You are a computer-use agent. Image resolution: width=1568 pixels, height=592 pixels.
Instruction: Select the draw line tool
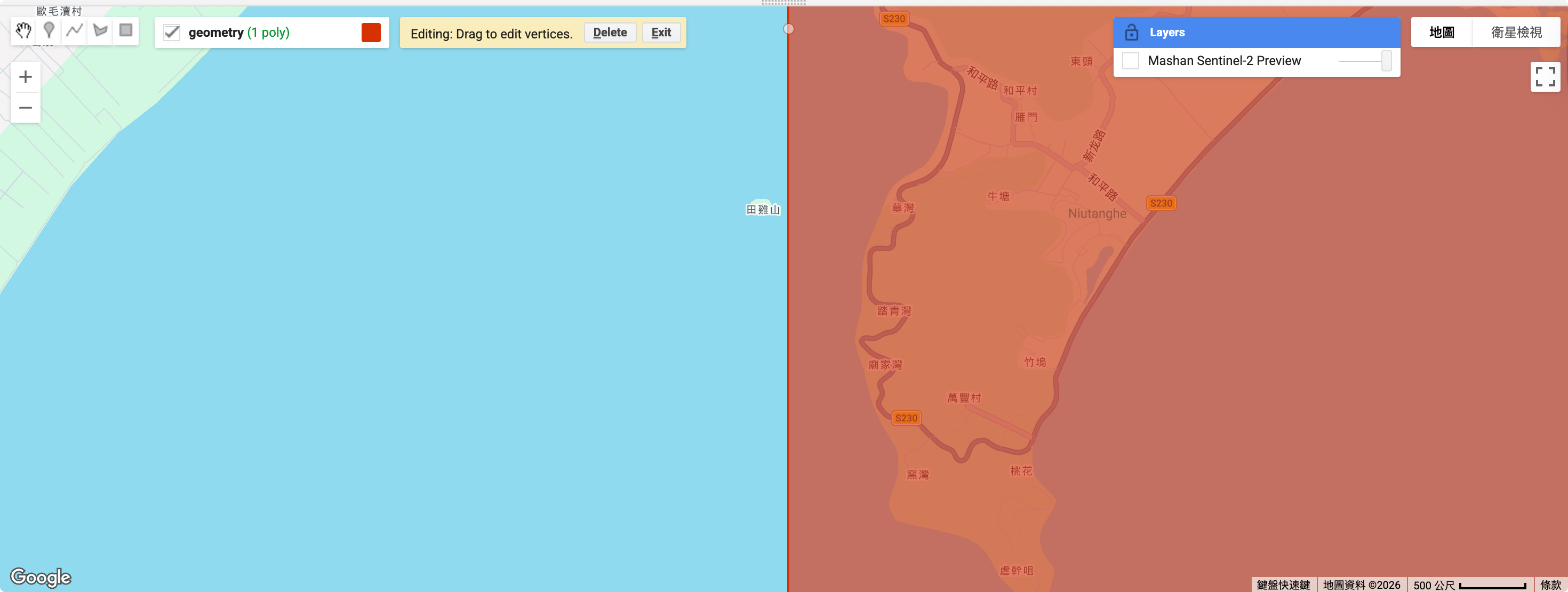(x=75, y=30)
